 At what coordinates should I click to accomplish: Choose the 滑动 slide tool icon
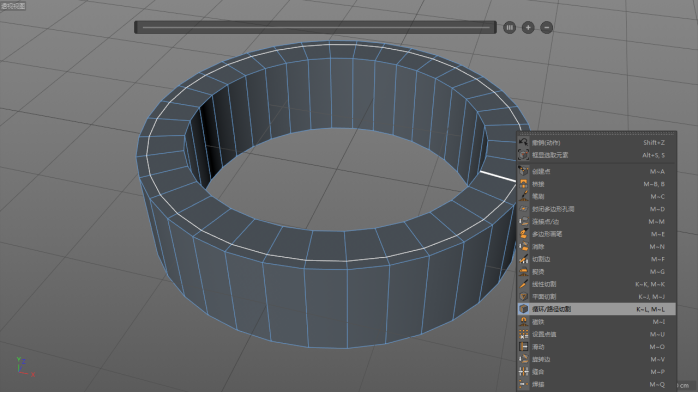click(x=524, y=346)
